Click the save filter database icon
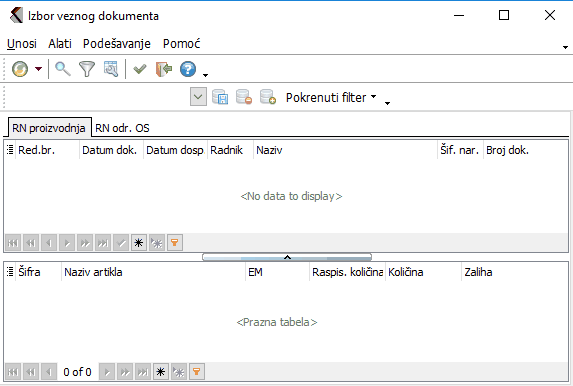The image size is (573, 386). [220, 97]
